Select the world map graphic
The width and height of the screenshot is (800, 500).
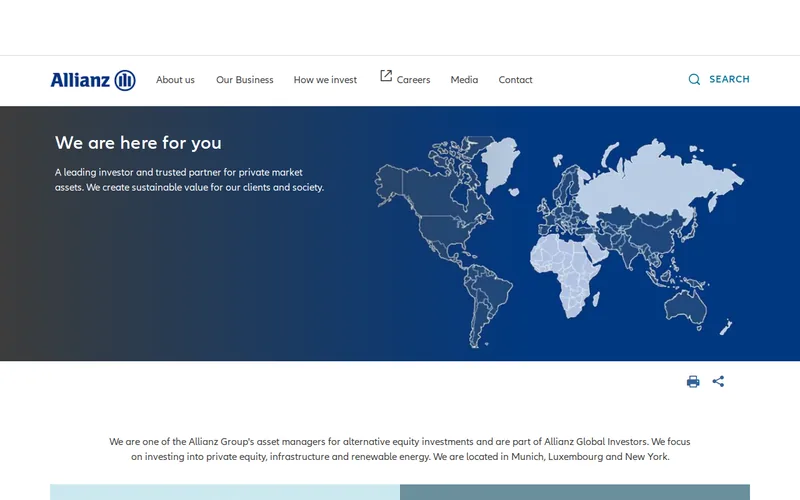559,242
